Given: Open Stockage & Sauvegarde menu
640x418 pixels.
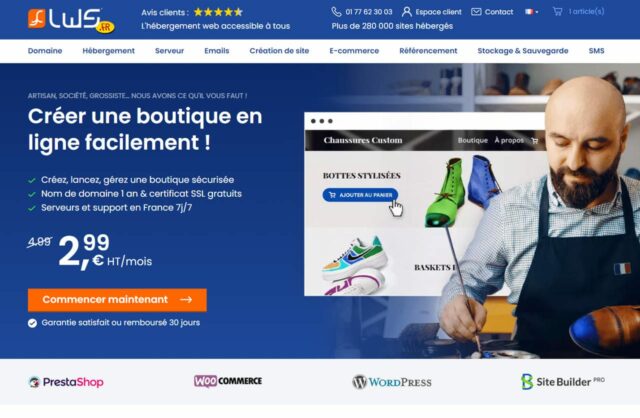Looking at the screenshot, I should (523, 51).
